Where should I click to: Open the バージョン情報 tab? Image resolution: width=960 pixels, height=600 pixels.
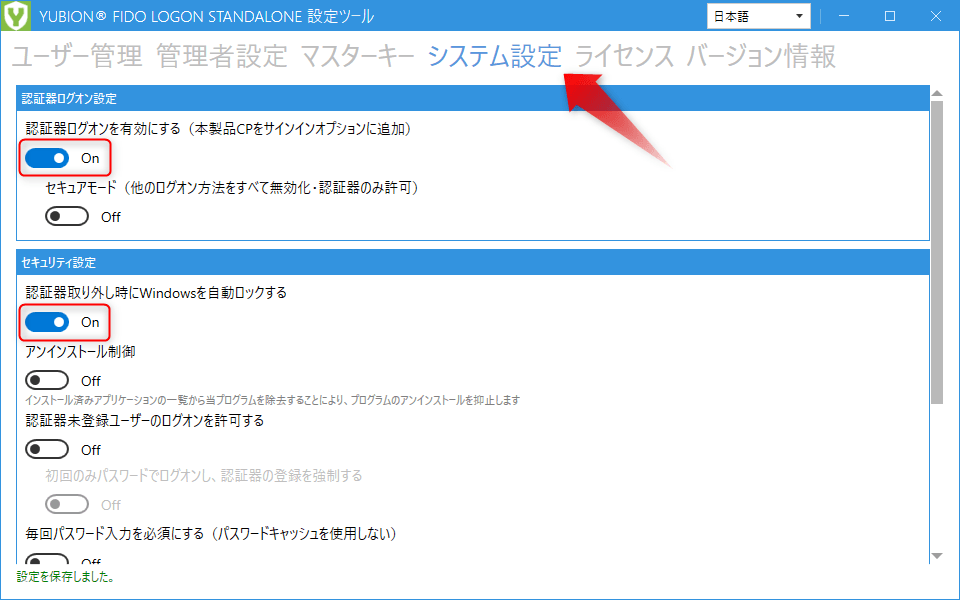[x=761, y=56]
